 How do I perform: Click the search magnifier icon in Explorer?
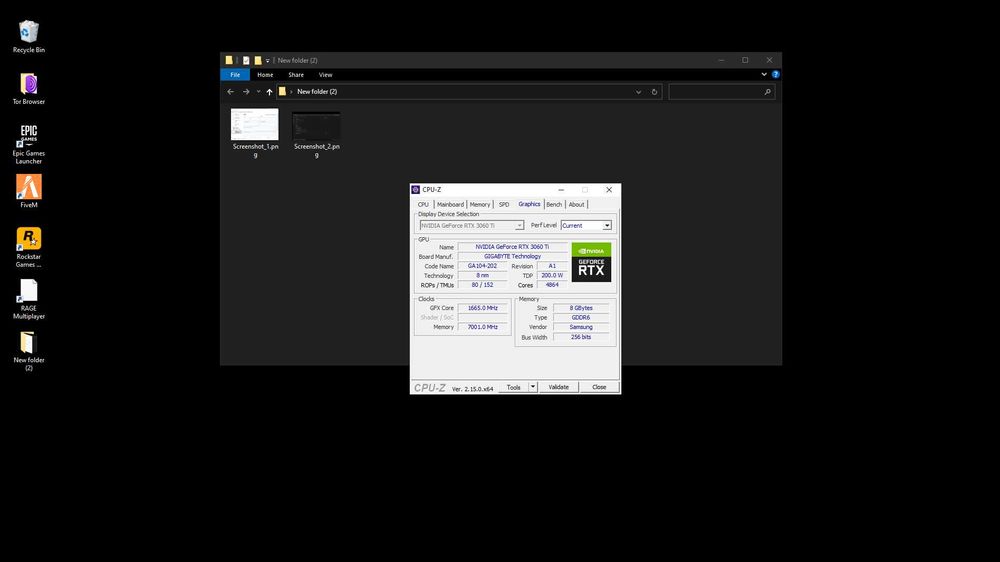coord(767,92)
